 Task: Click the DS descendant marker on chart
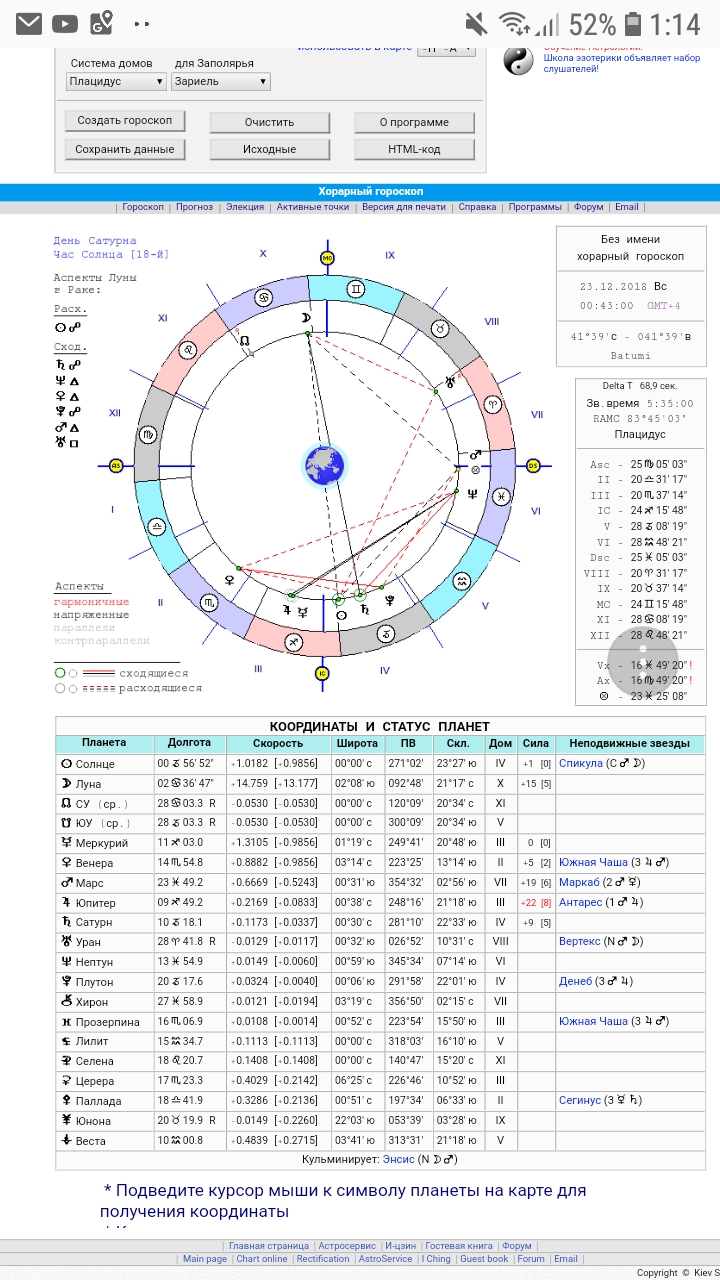pos(533,466)
